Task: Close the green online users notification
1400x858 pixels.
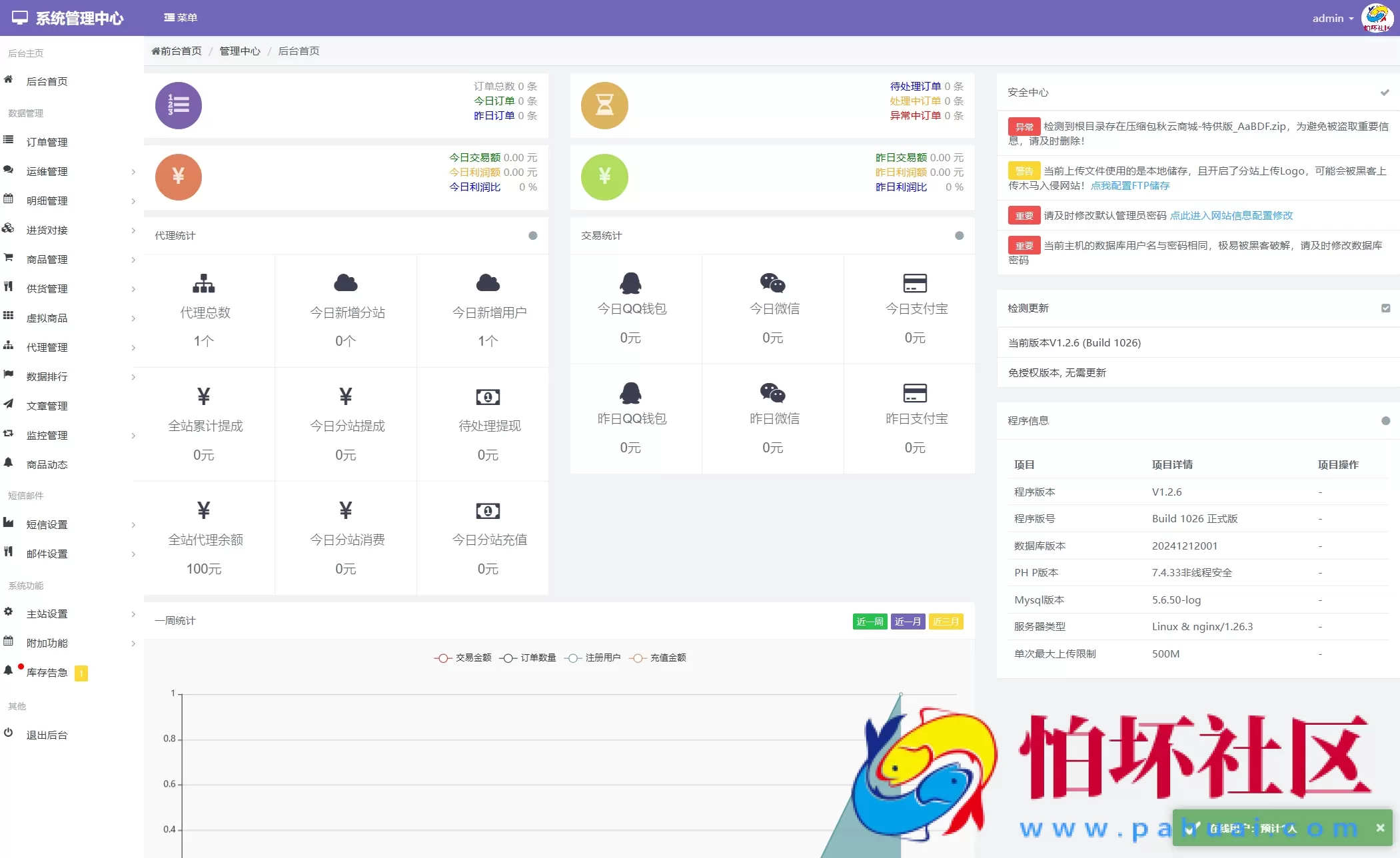Action: 1380,827
